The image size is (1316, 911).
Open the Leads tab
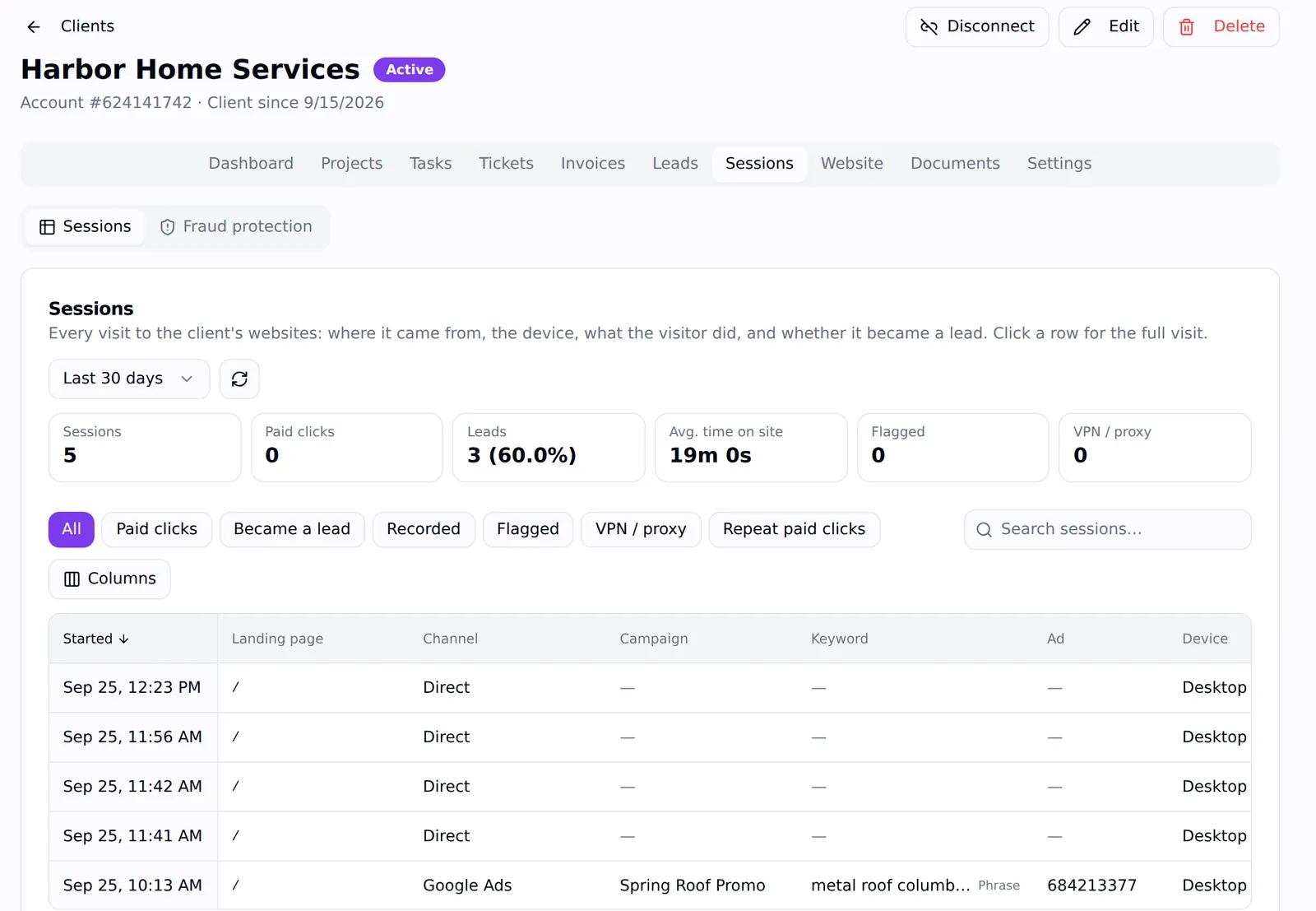pyautogui.click(x=675, y=164)
